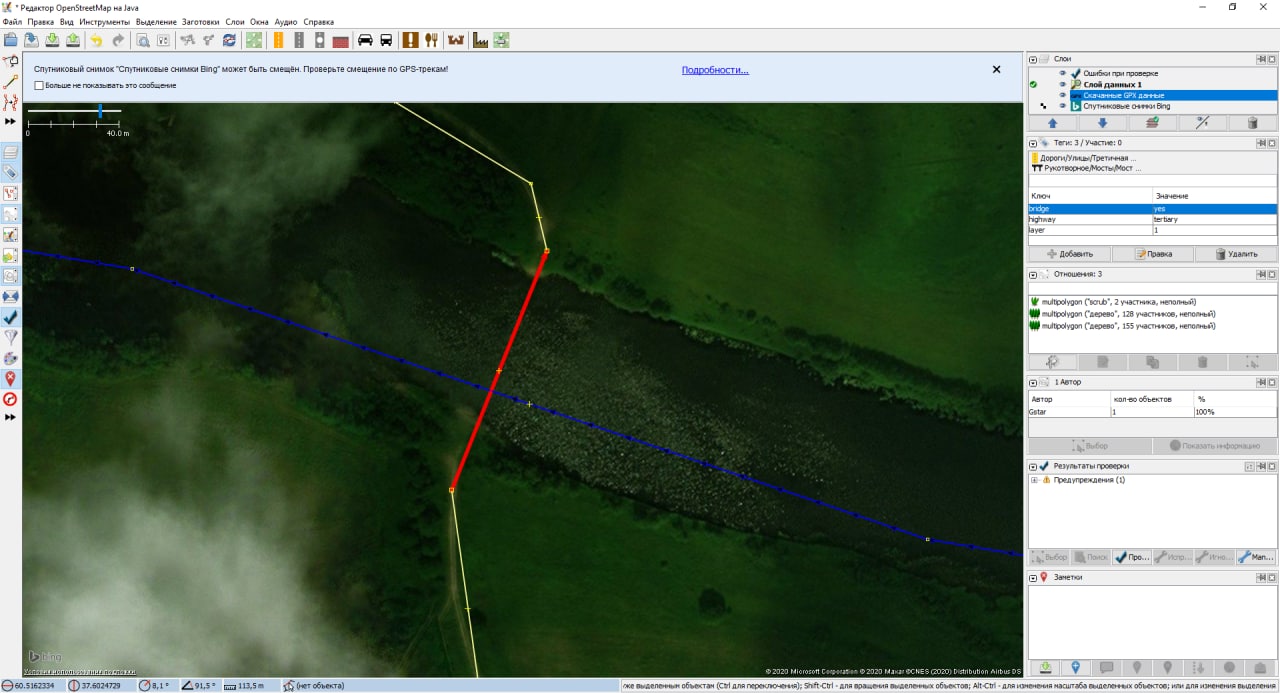Image resolution: width=1280 pixels, height=693 pixels.
Task: Click the Upload data icon
Action: pyautogui.click(x=73, y=40)
